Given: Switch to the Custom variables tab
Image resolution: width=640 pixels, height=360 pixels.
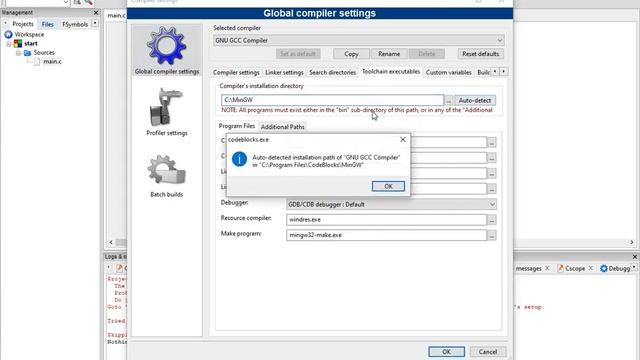Looking at the screenshot, I should (x=448, y=72).
